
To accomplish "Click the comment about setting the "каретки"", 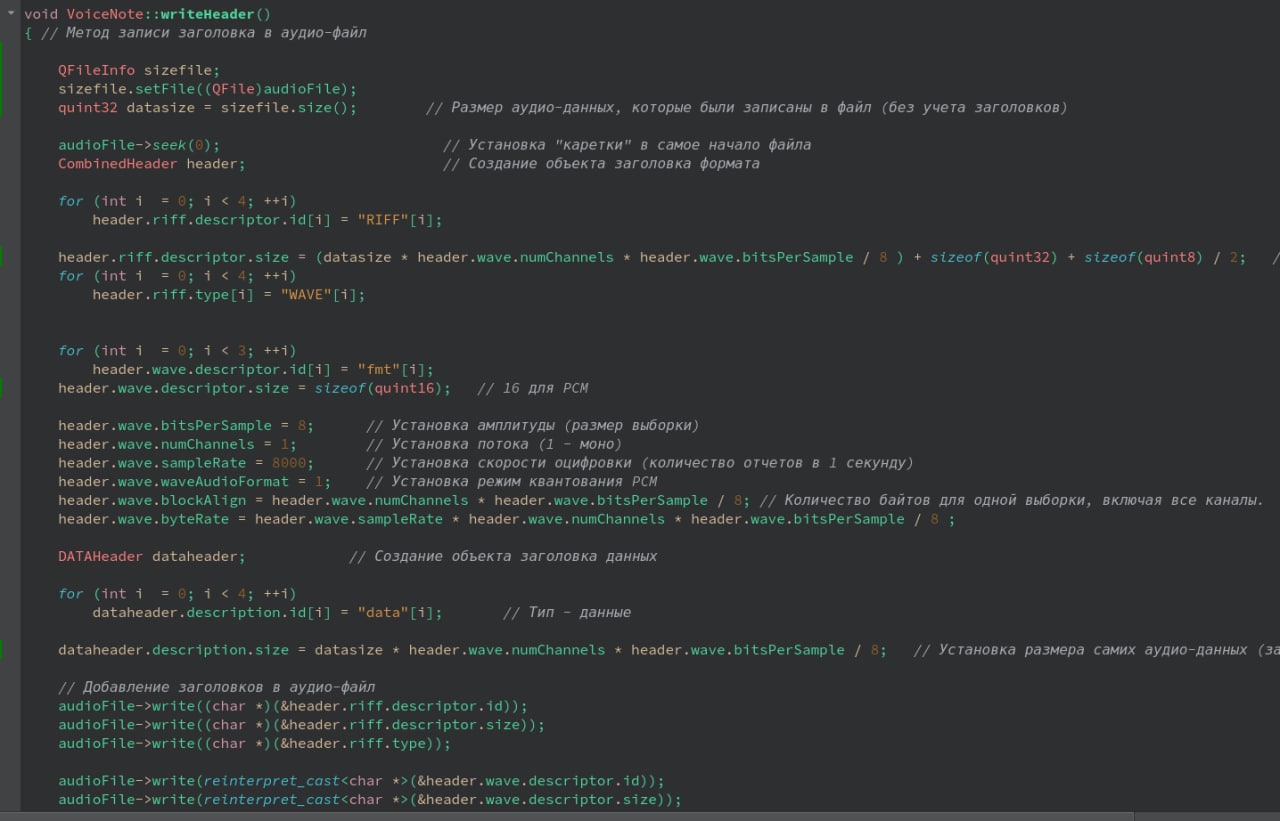I will point(626,145).
